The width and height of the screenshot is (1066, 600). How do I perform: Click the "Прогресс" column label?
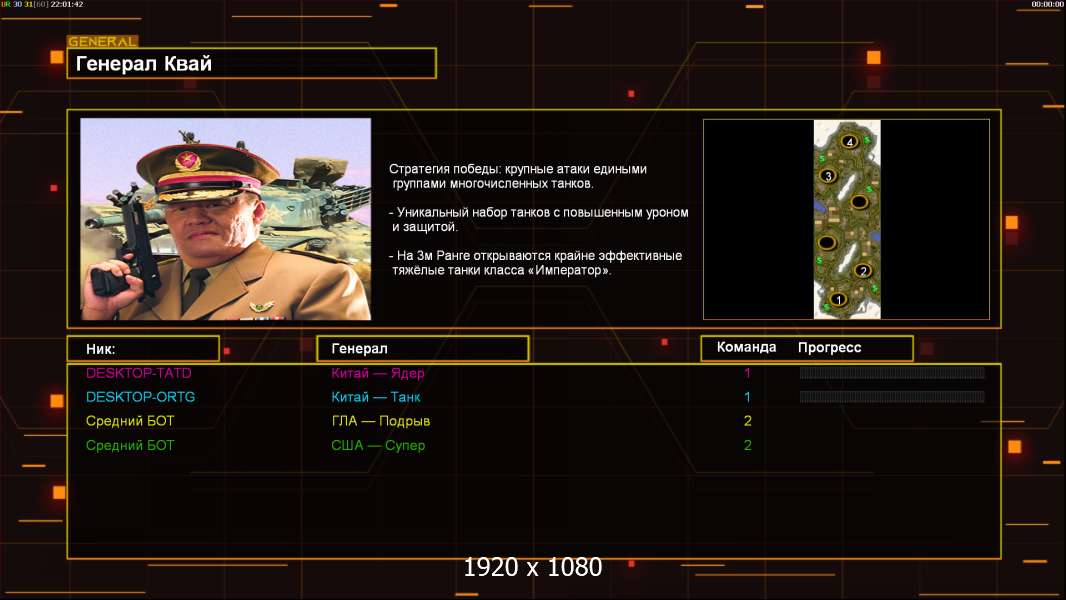click(829, 348)
